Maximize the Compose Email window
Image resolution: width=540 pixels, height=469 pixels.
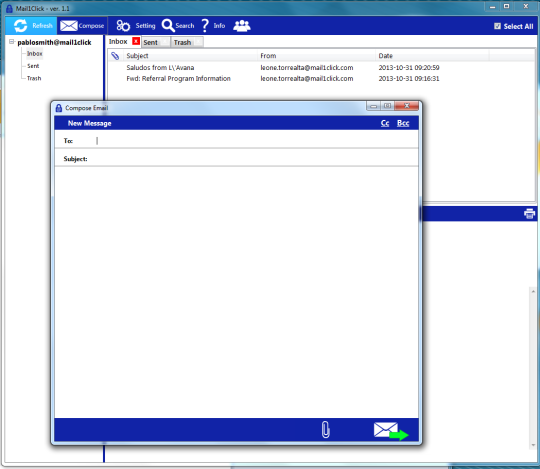[387, 106]
